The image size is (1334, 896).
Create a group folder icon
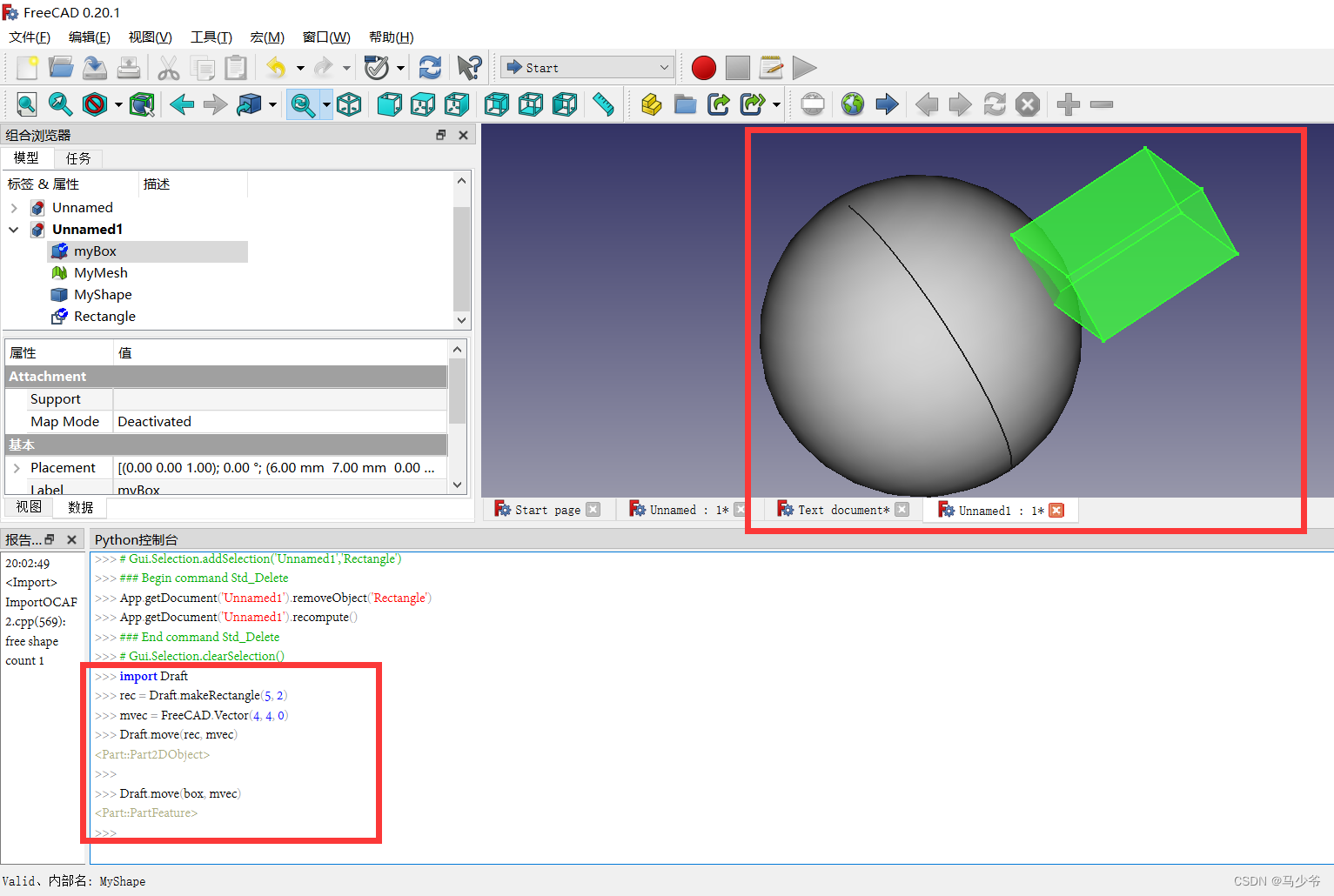coord(685,104)
